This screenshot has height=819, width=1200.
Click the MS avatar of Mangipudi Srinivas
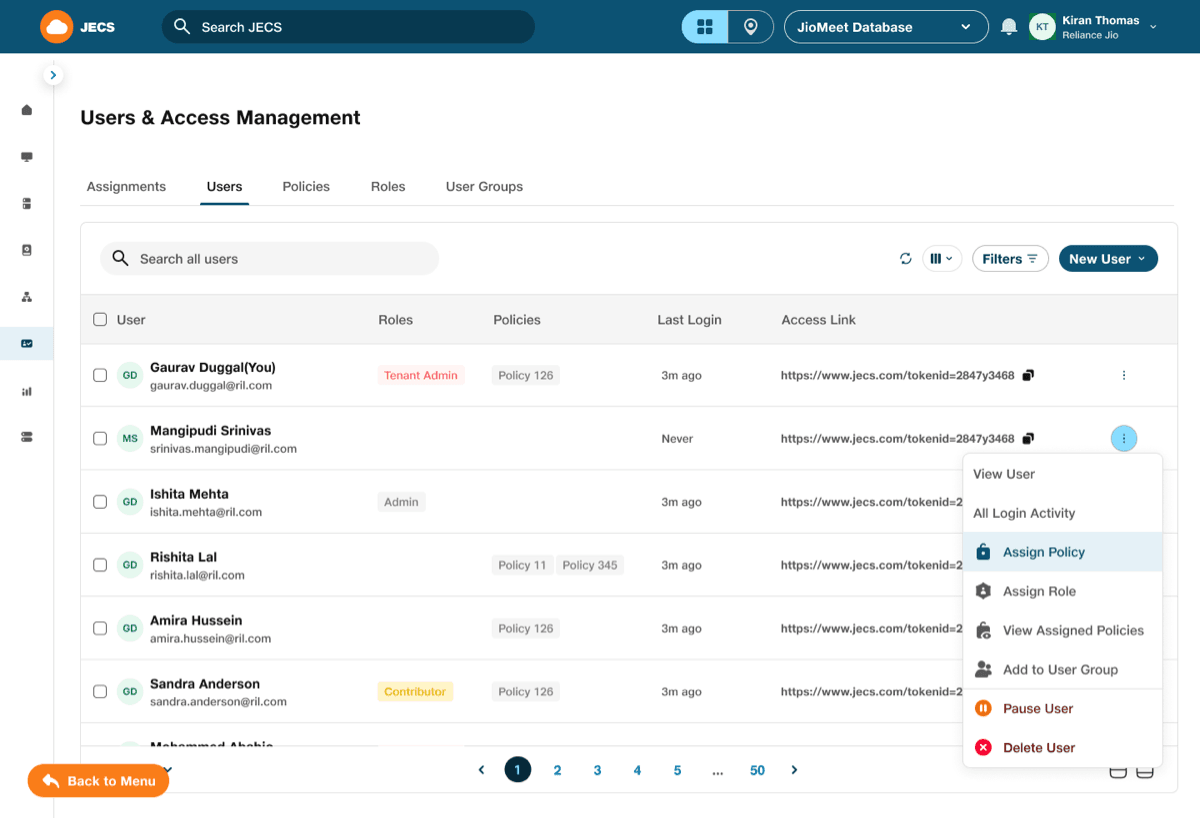point(130,439)
